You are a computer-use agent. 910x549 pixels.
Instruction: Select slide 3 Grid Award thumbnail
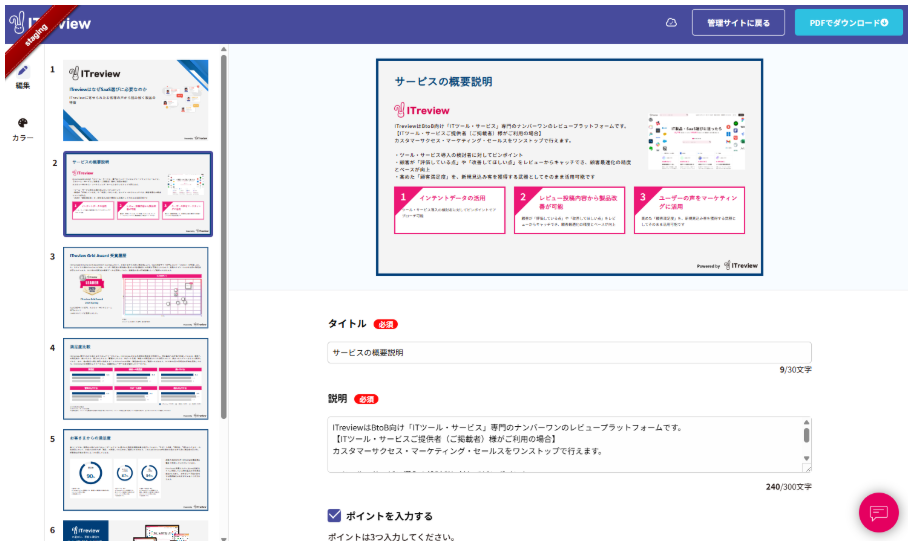point(136,288)
